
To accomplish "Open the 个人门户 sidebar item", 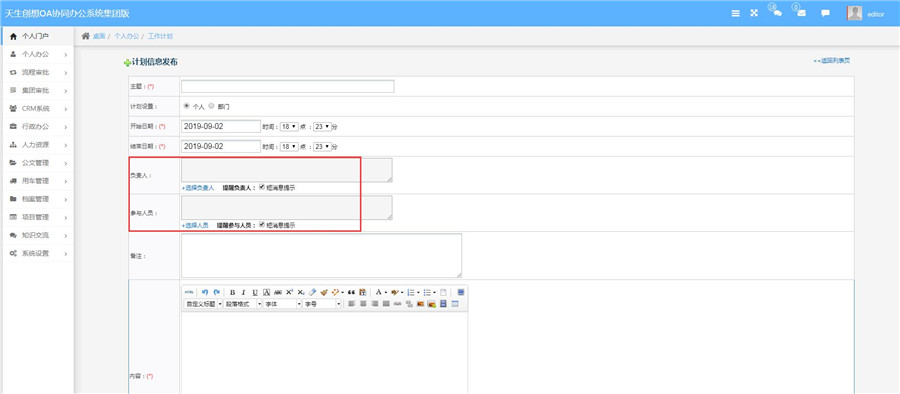I will click(x=37, y=36).
